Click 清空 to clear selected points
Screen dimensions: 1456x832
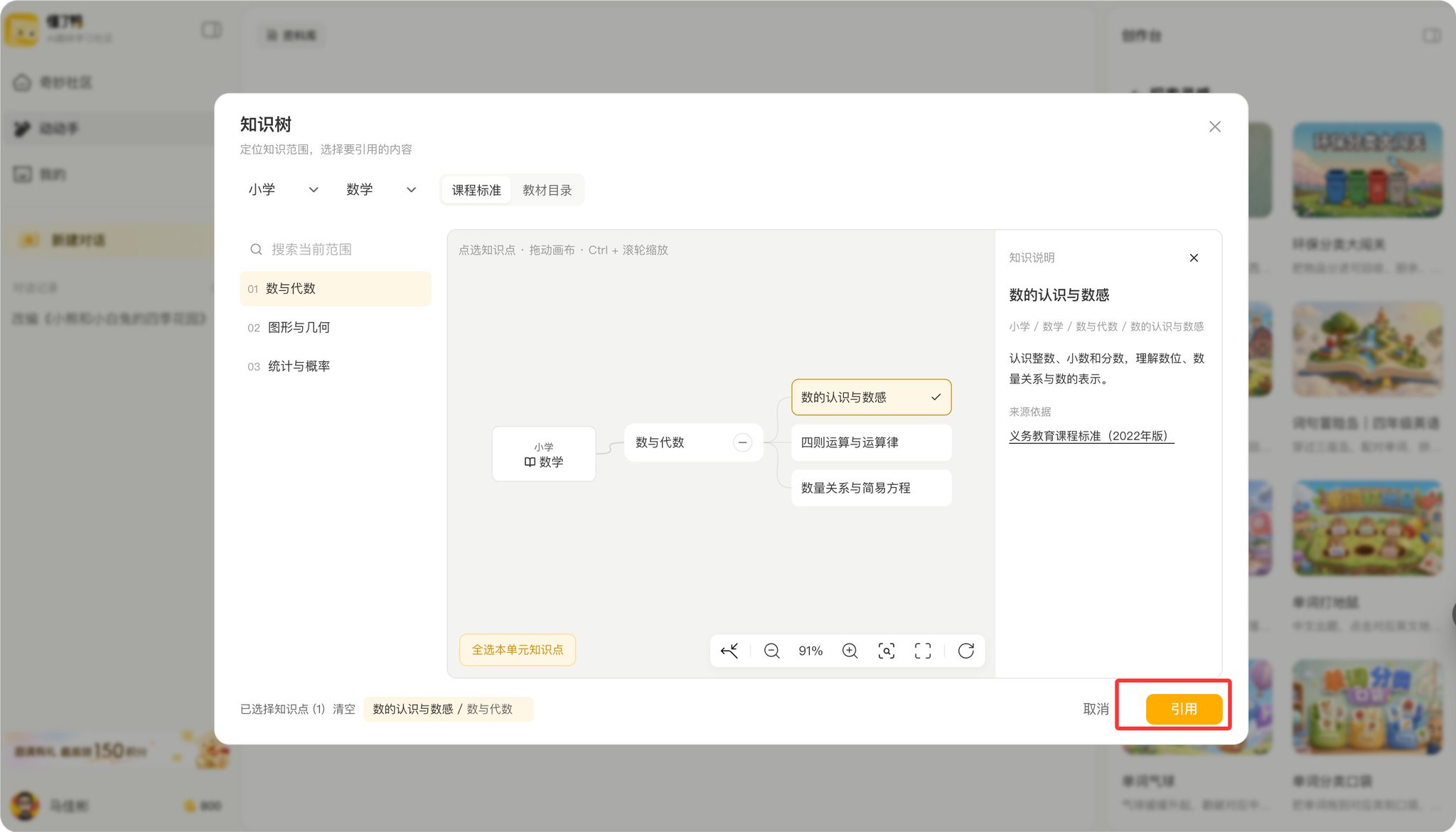coord(344,709)
